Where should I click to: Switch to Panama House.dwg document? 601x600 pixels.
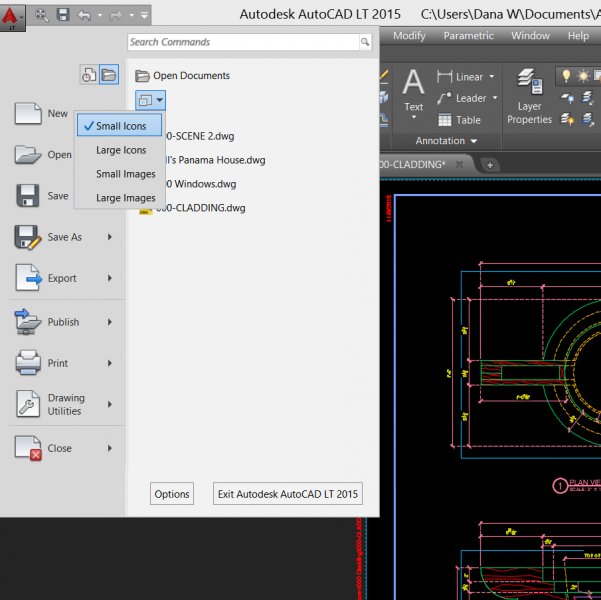point(215,160)
